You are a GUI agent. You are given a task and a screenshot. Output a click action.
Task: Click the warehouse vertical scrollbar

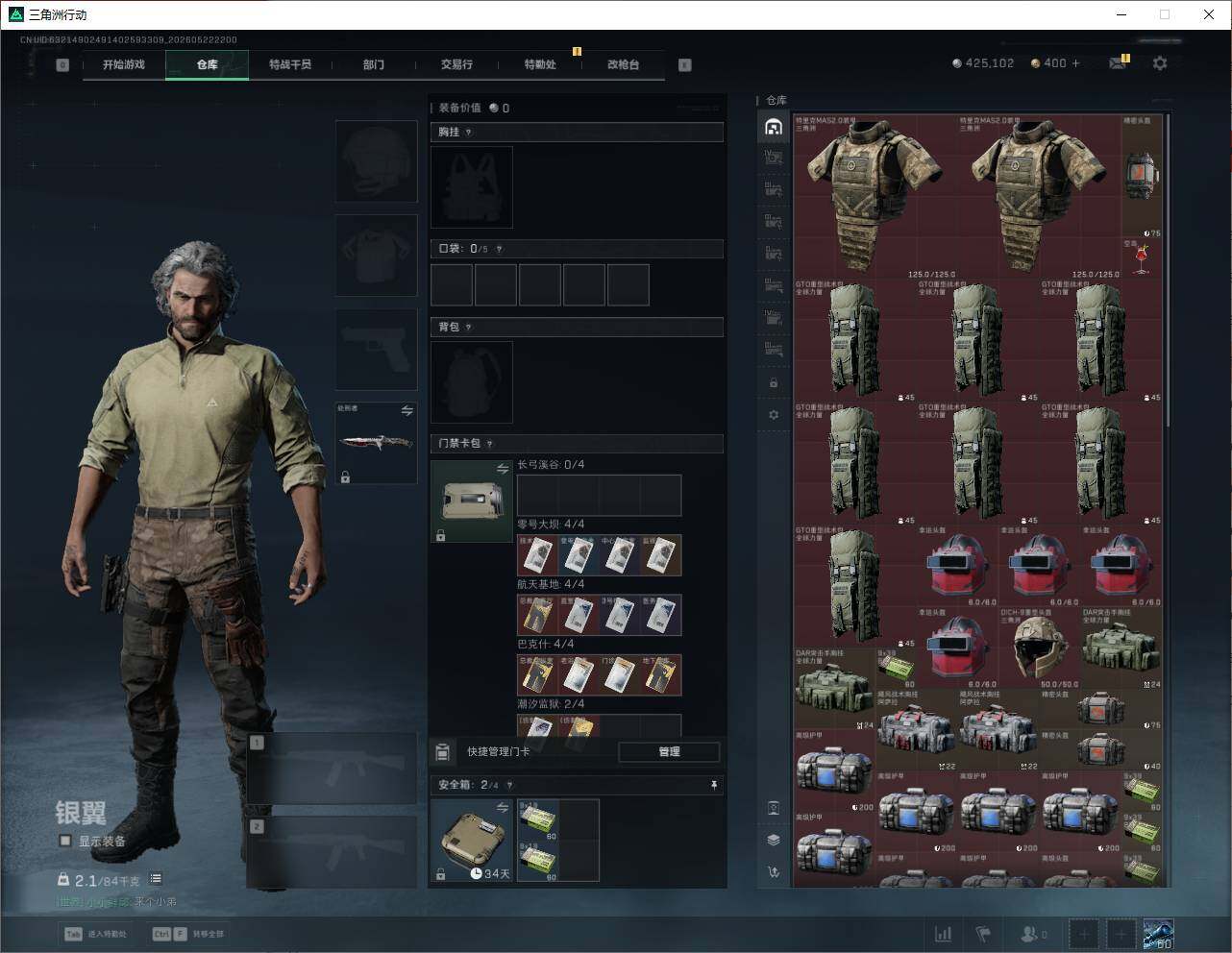pos(1168,269)
